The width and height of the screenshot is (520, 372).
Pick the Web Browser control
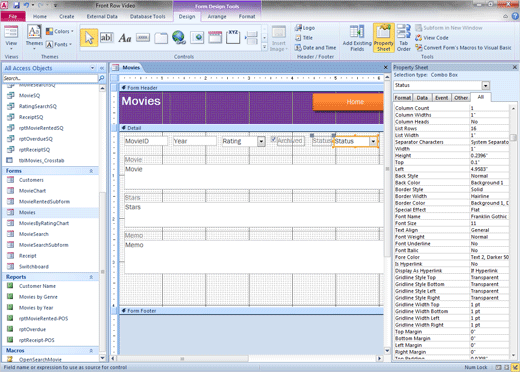[197, 38]
